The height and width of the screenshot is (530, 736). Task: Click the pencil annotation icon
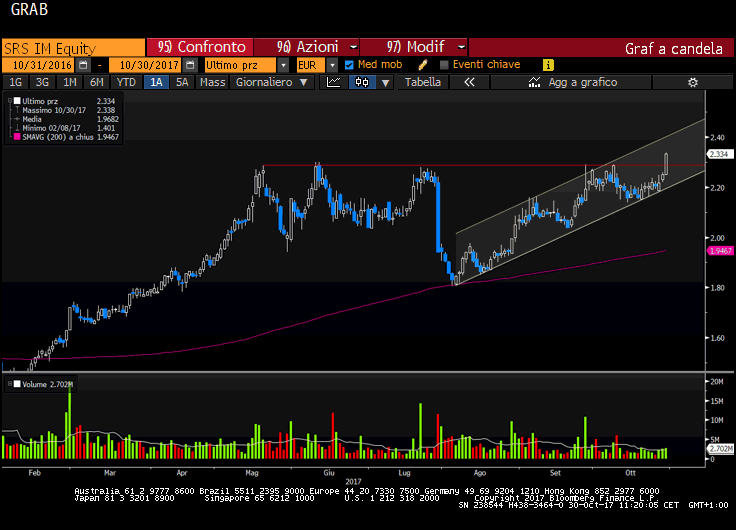(x=423, y=65)
